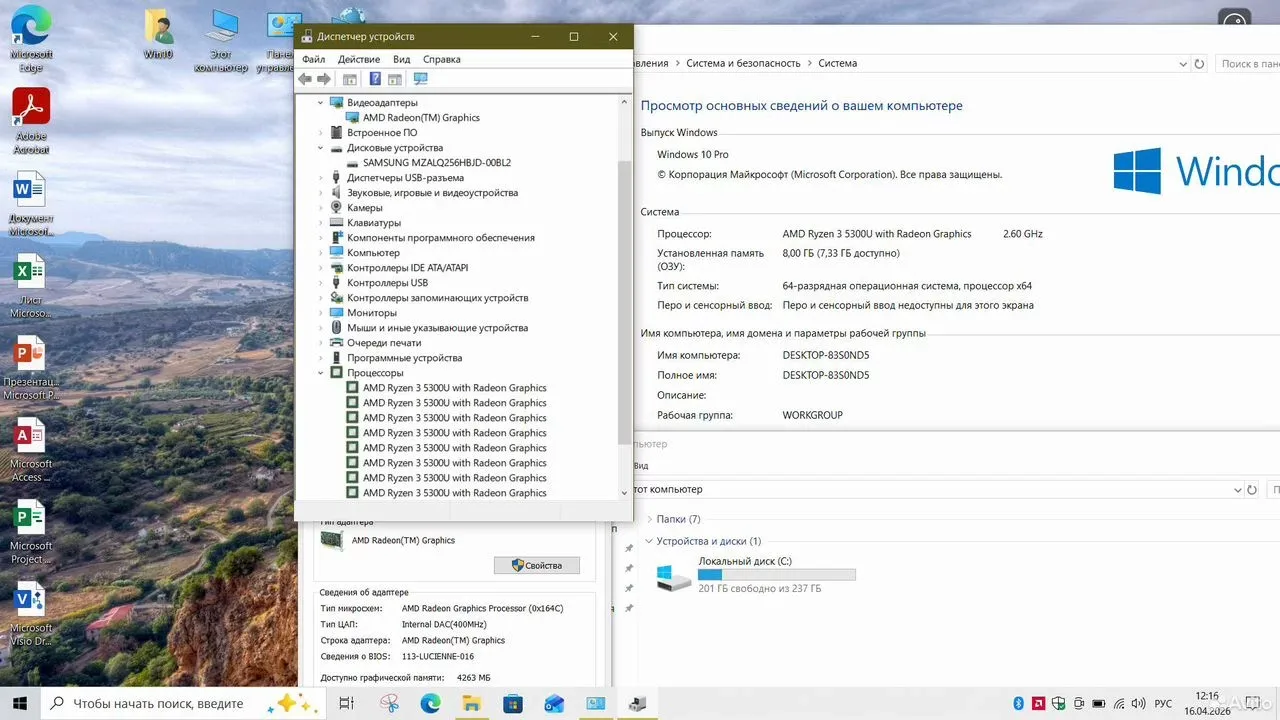Select Звуковые, игровые и видеоустройства row
1280x720 pixels.
(432, 193)
